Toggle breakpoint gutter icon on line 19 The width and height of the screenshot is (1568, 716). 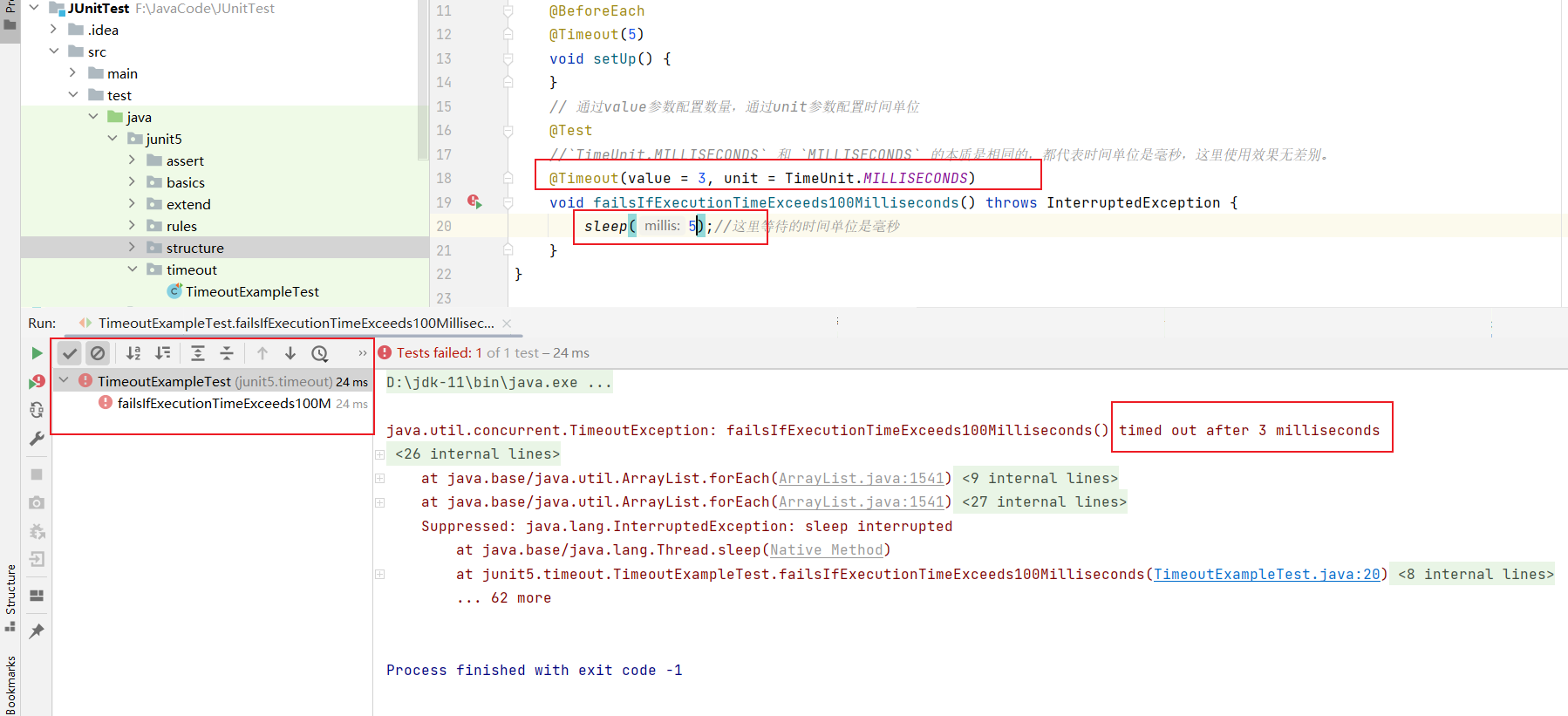(x=474, y=202)
